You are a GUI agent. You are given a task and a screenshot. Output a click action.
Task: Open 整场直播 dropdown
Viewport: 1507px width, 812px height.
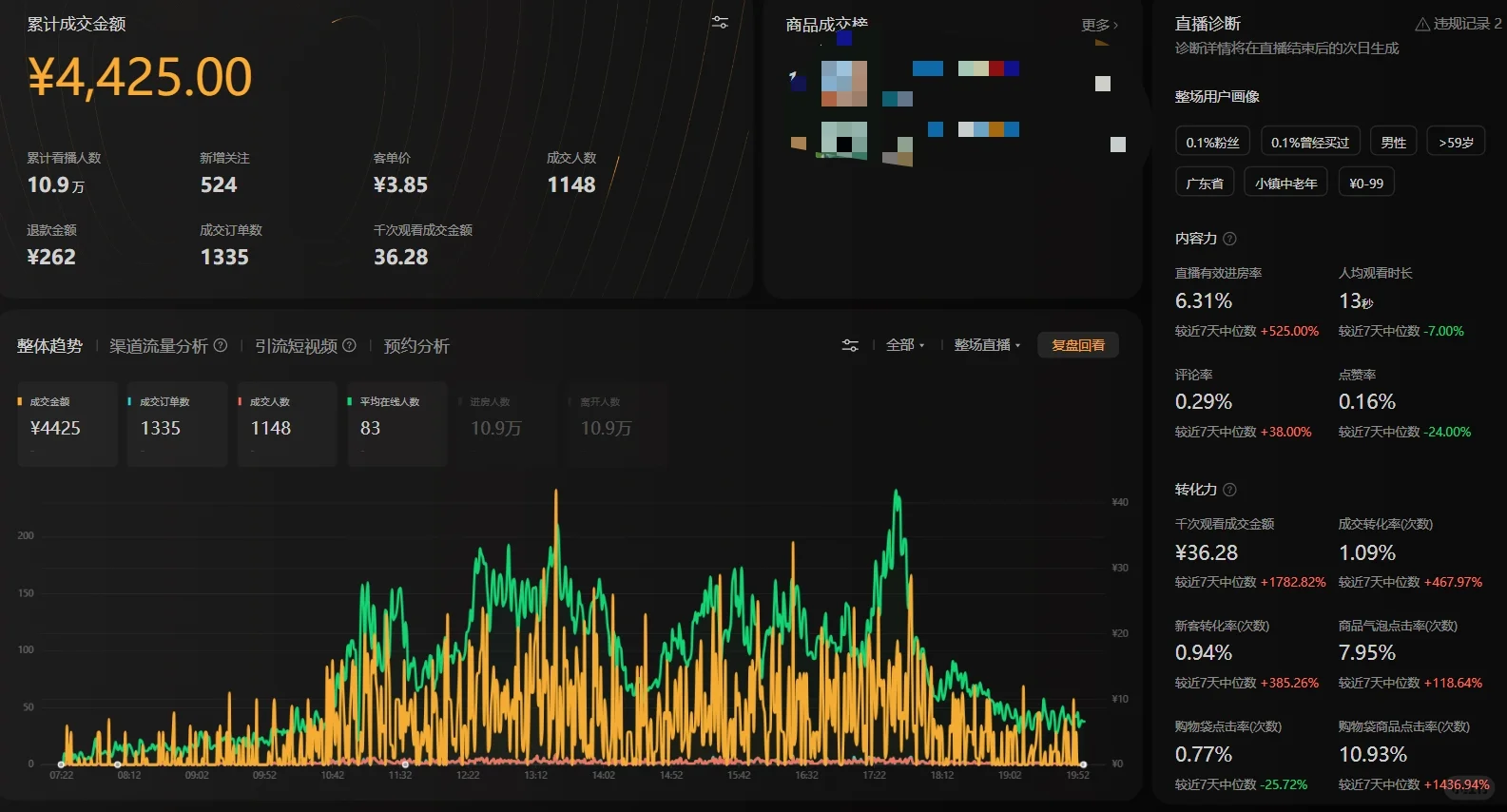(987, 345)
